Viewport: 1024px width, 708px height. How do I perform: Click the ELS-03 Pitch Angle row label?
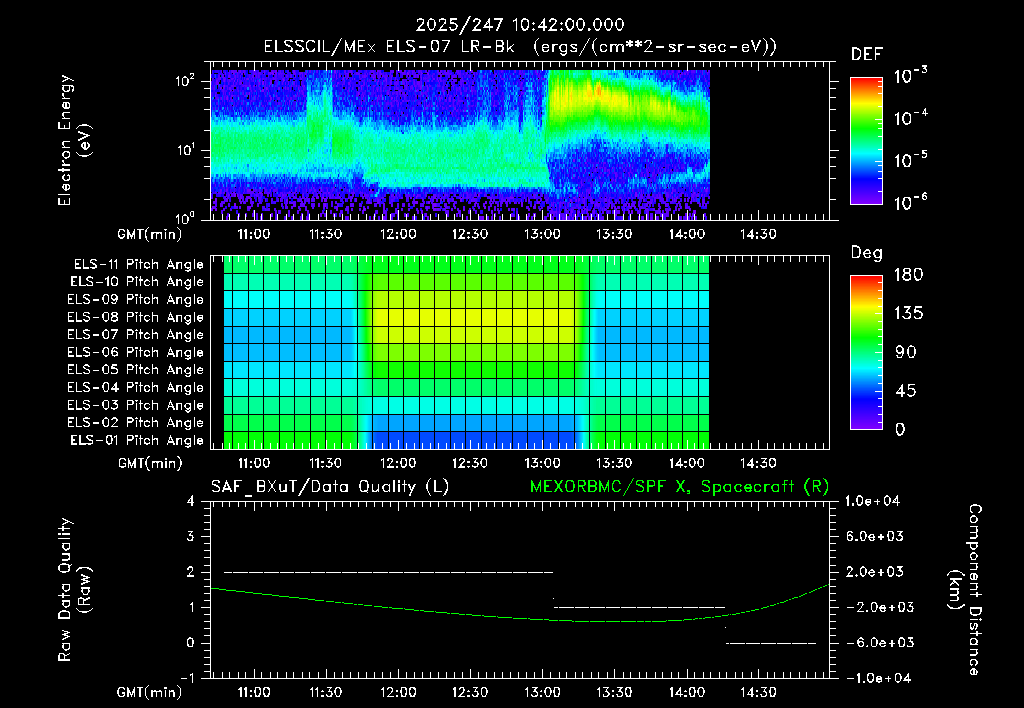(136, 405)
